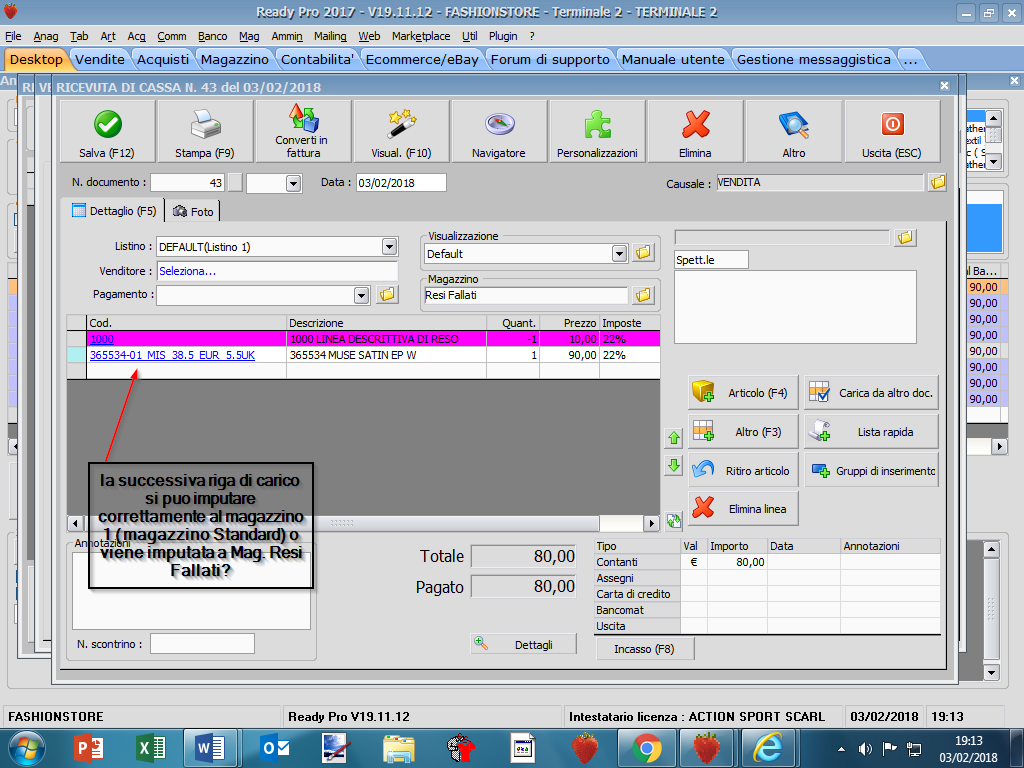
Task: Click the Windows Start button
Action: click(27, 748)
